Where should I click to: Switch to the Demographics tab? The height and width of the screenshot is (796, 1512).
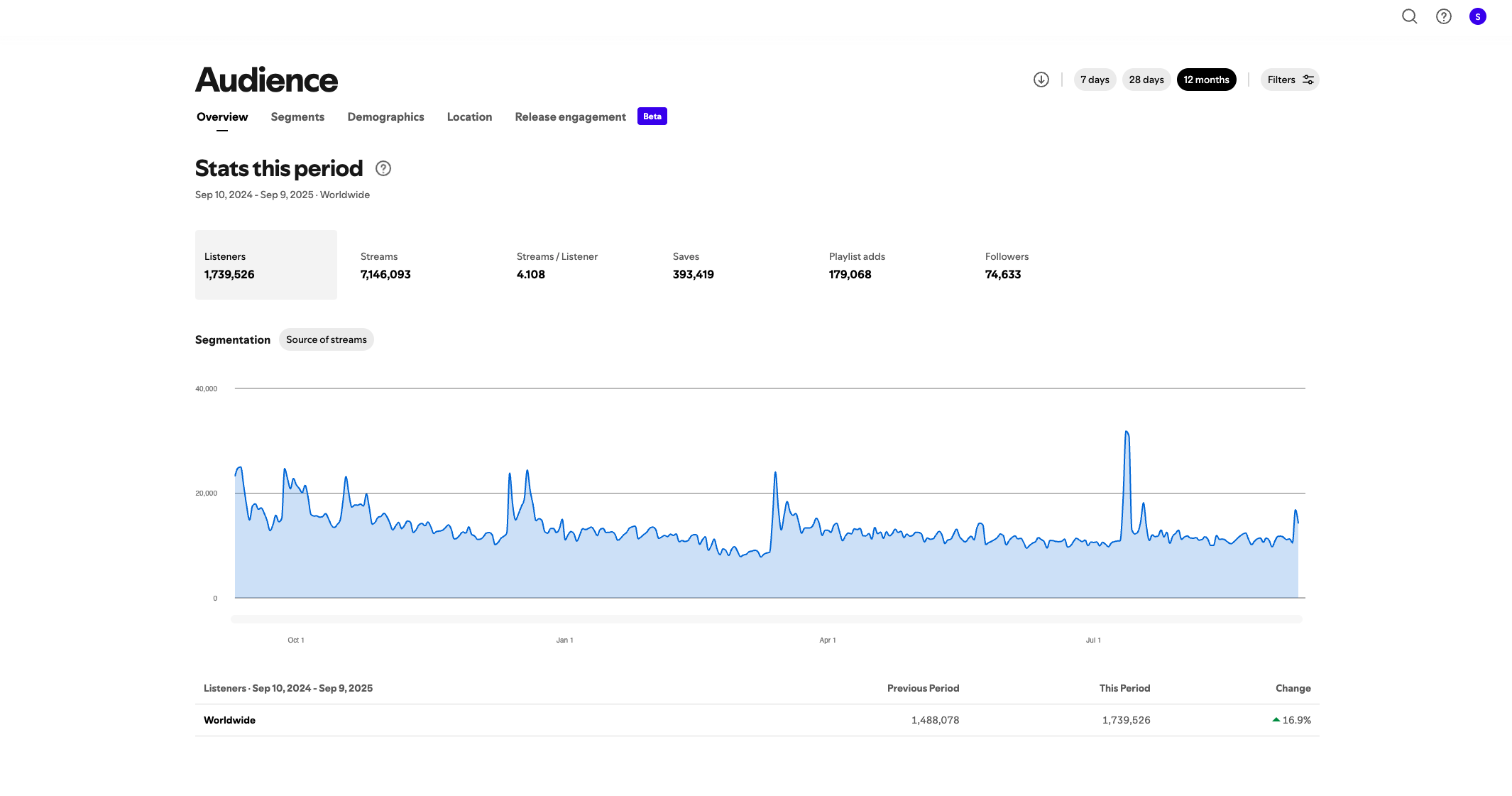[x=385, y=116]
